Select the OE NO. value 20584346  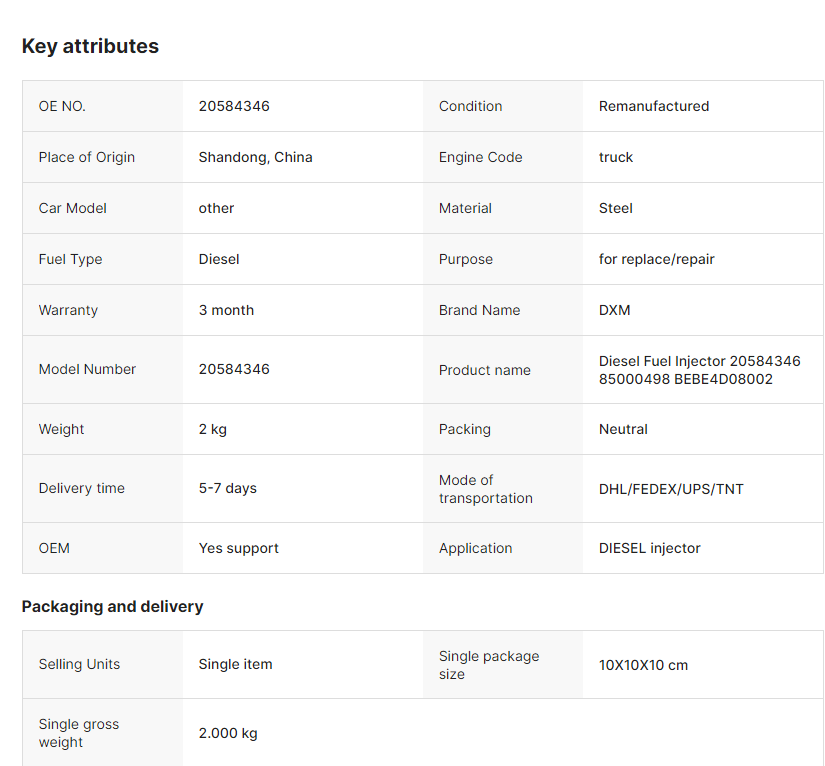tap(234, 106)
